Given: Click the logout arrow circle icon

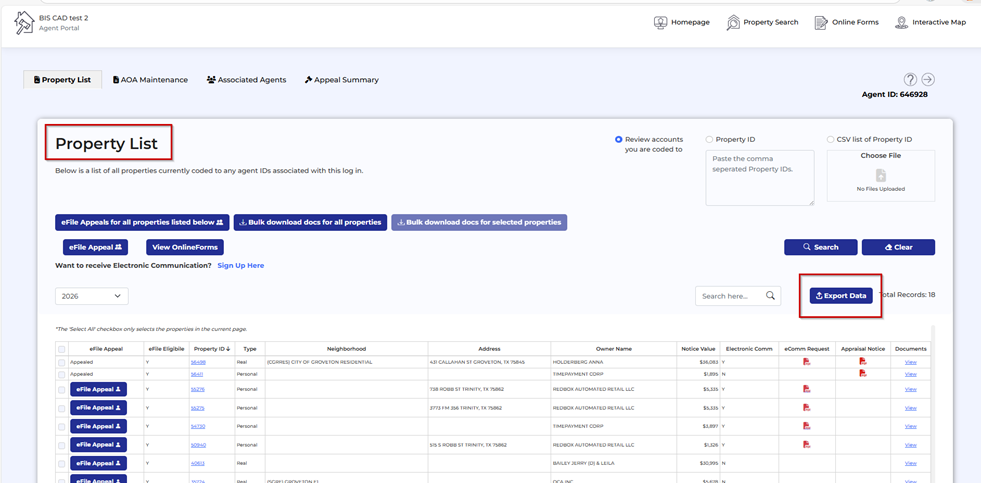Looking at the screenshot, I should [928, 80].
